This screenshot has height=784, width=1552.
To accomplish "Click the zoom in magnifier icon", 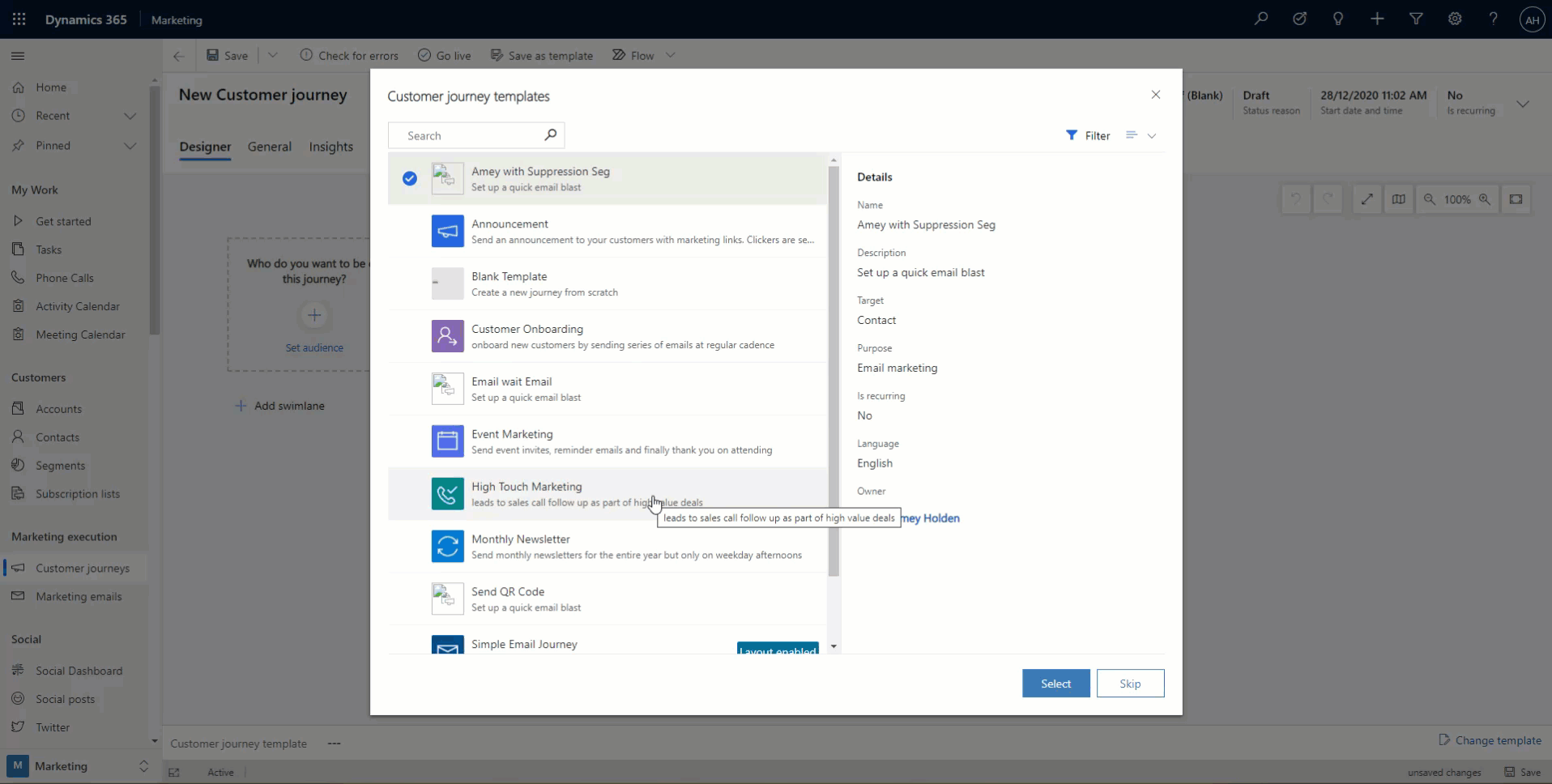I will 1485,199.
